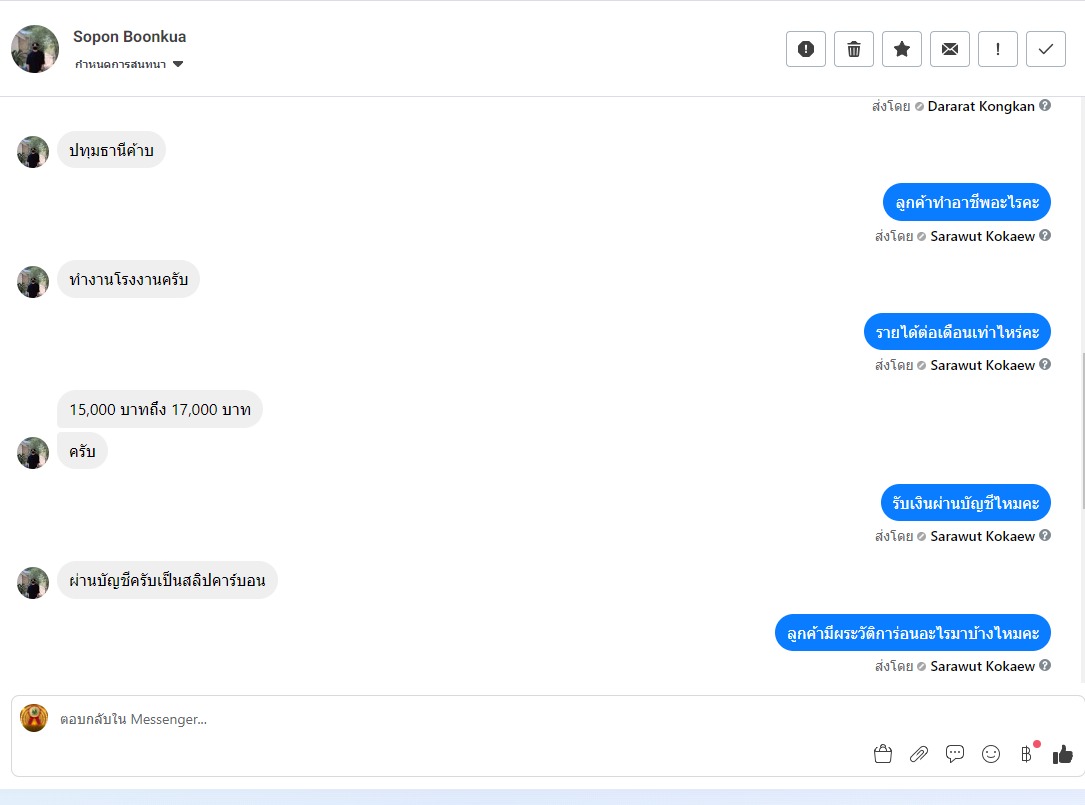The height and width of the screenshot is (805, 1085).
Task: Delete conversation using the trash icon
Action: (x=854, y=49)
